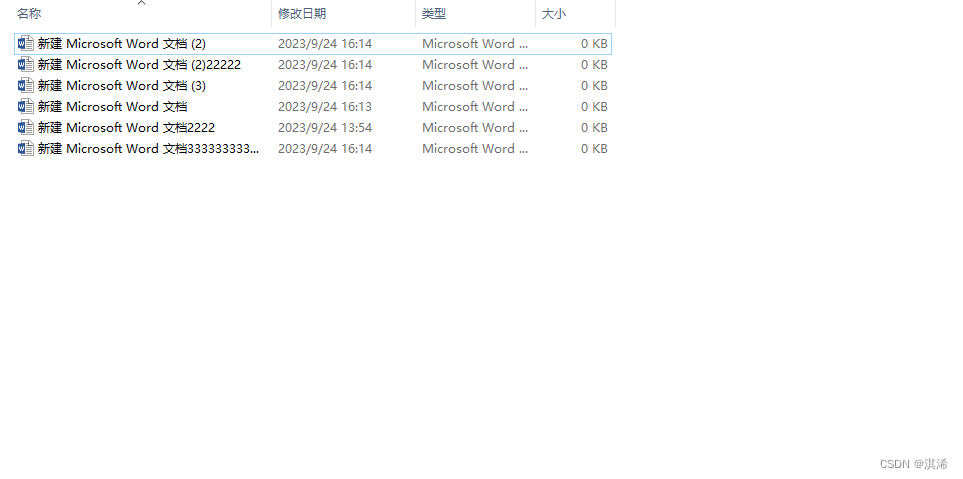The width and height of the screenshot is (963, 479).
Task: Select file 新建 Microsoft Word 文档 (3)
Action: point(122,85)
